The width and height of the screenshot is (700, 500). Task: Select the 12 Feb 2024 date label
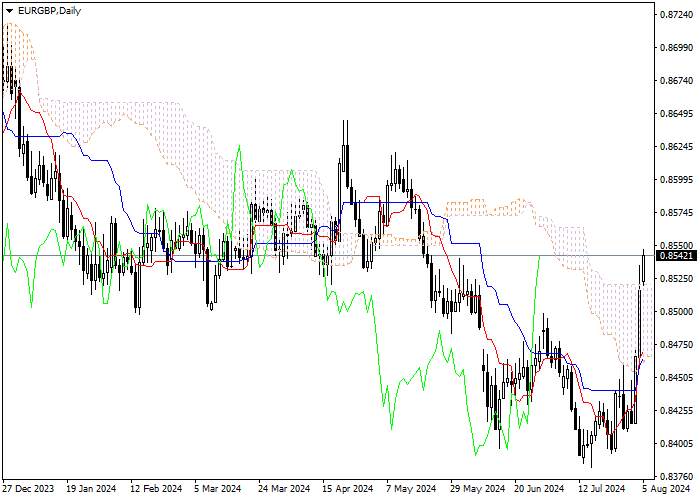click(156, 488)
